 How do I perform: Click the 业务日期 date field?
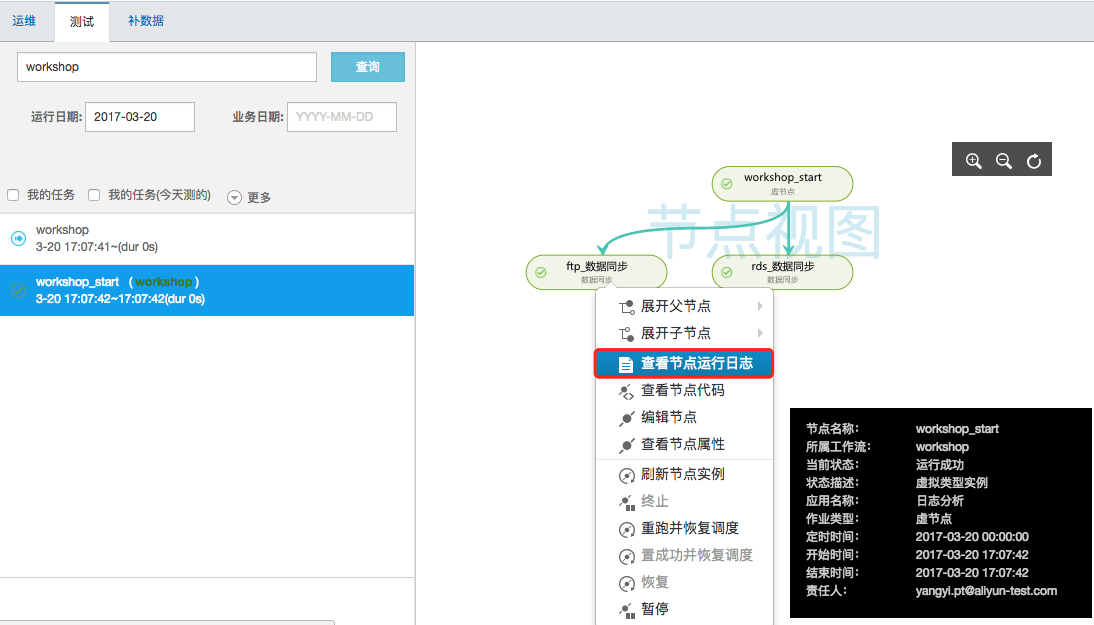pyautogui.click(x=342, y=117)
